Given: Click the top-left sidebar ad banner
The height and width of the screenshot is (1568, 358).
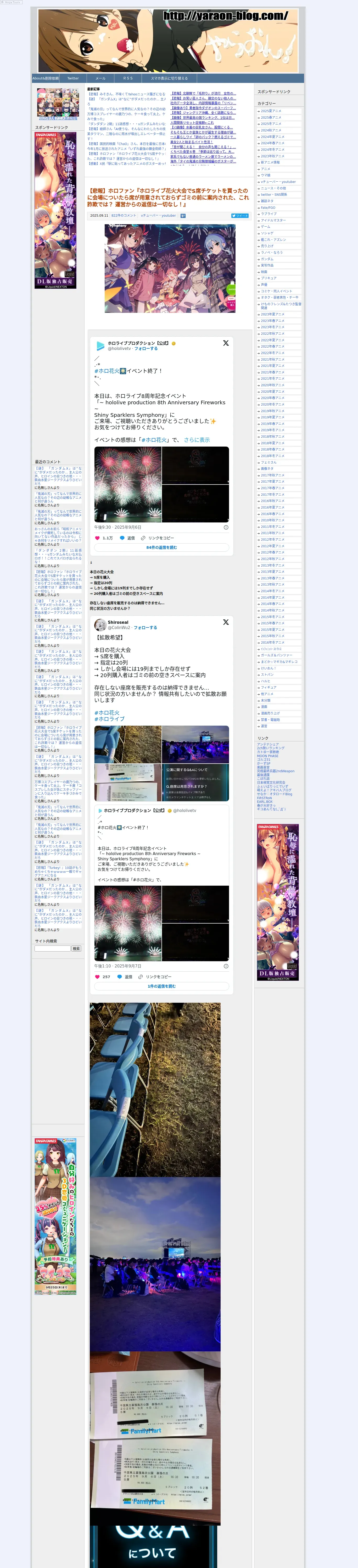Looking at the screenshot, I should click(x=55, y=210).
